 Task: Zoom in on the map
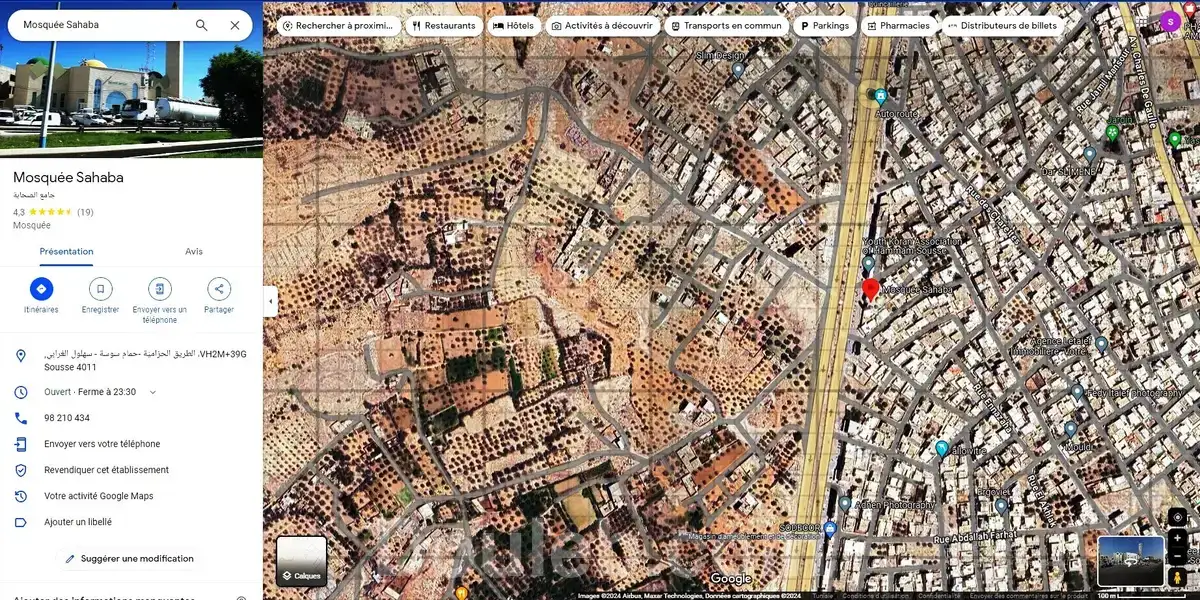[x=1178, y=538]
